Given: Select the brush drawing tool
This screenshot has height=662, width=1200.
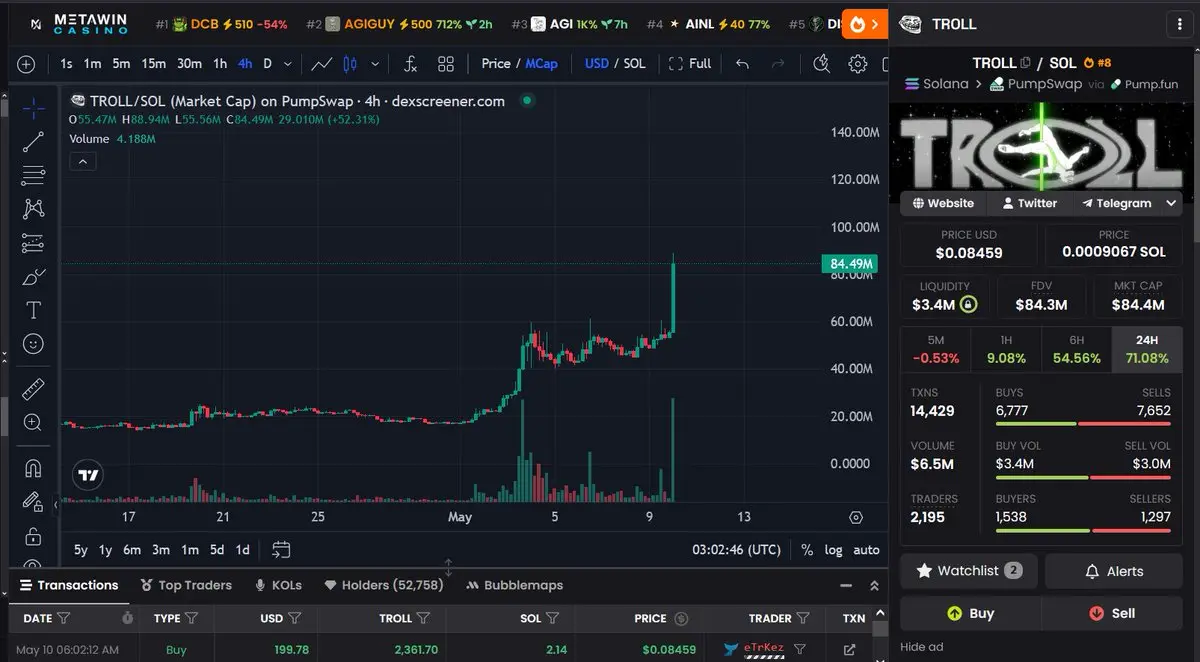Looking at the screenshot, I should (x=33, y=276).
